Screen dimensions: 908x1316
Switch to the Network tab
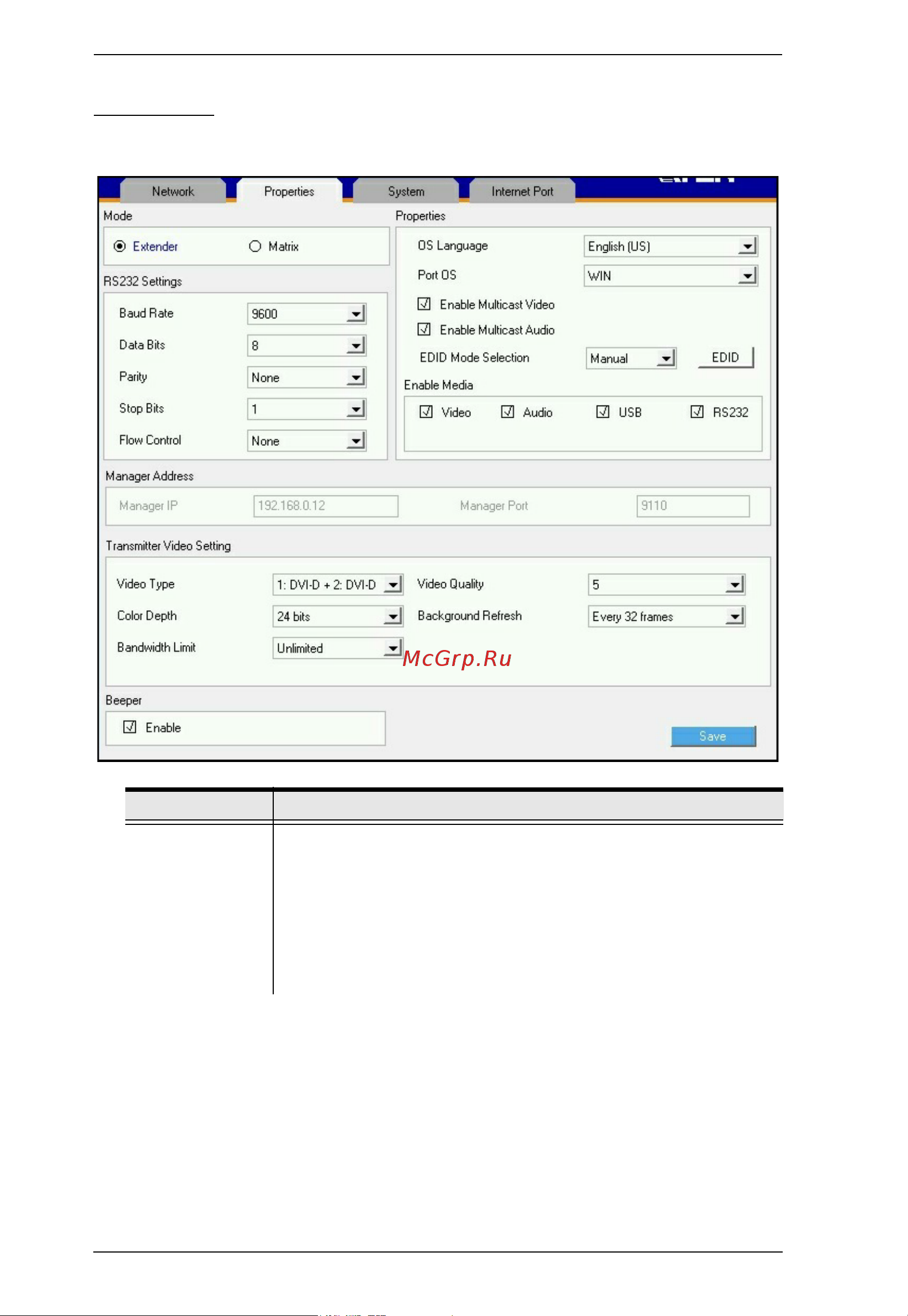[173, 191]
